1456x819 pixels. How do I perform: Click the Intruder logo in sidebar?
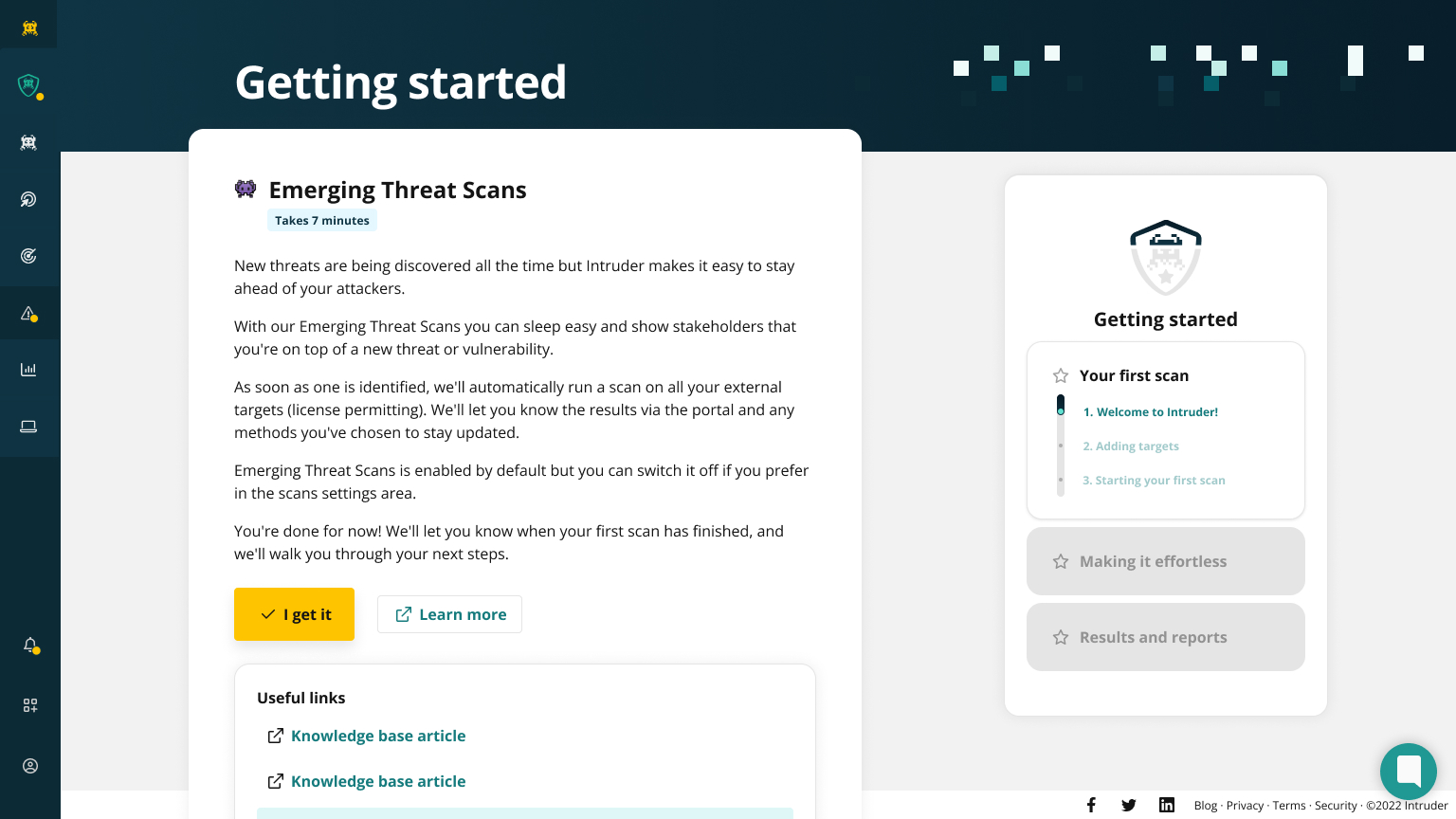click(x=29, y=27)
